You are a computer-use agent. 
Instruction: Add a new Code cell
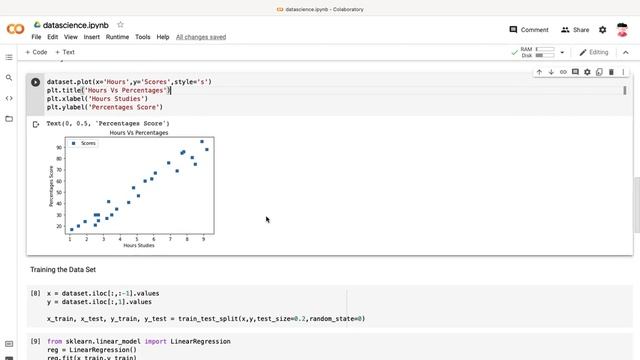(x=36, y=52)
